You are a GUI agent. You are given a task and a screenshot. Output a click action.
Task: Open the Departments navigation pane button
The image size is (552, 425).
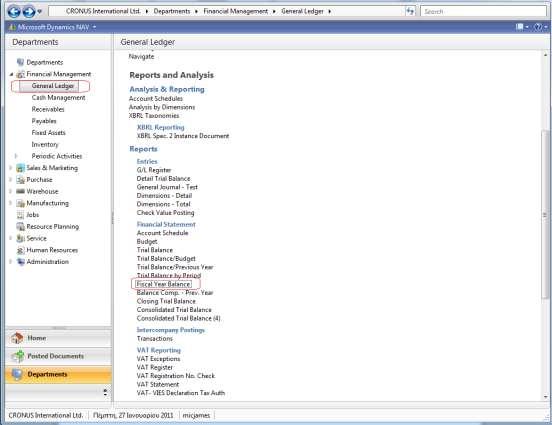click(58, 374)
